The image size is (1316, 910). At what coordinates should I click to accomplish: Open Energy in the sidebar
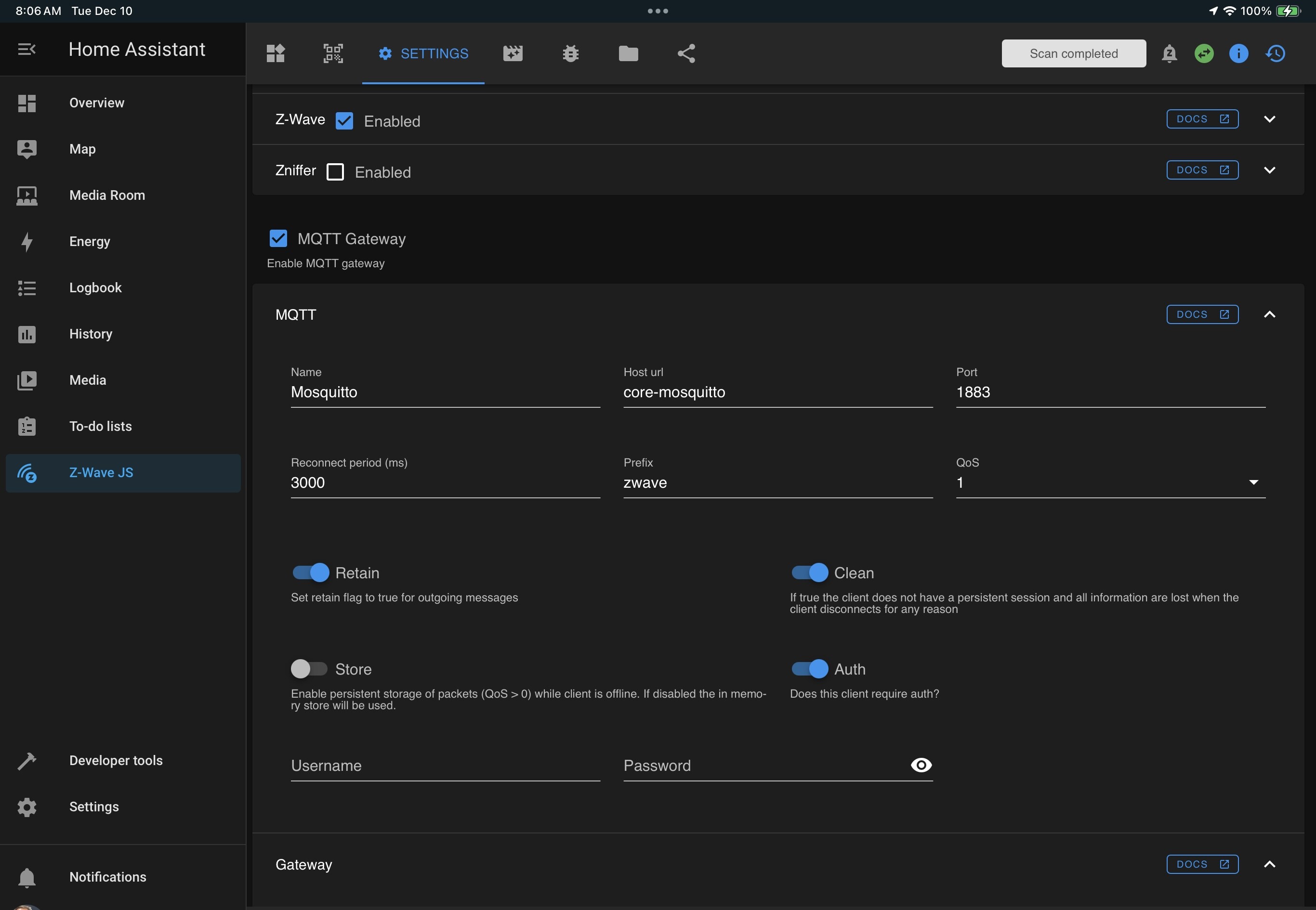(x=90, y=241)
